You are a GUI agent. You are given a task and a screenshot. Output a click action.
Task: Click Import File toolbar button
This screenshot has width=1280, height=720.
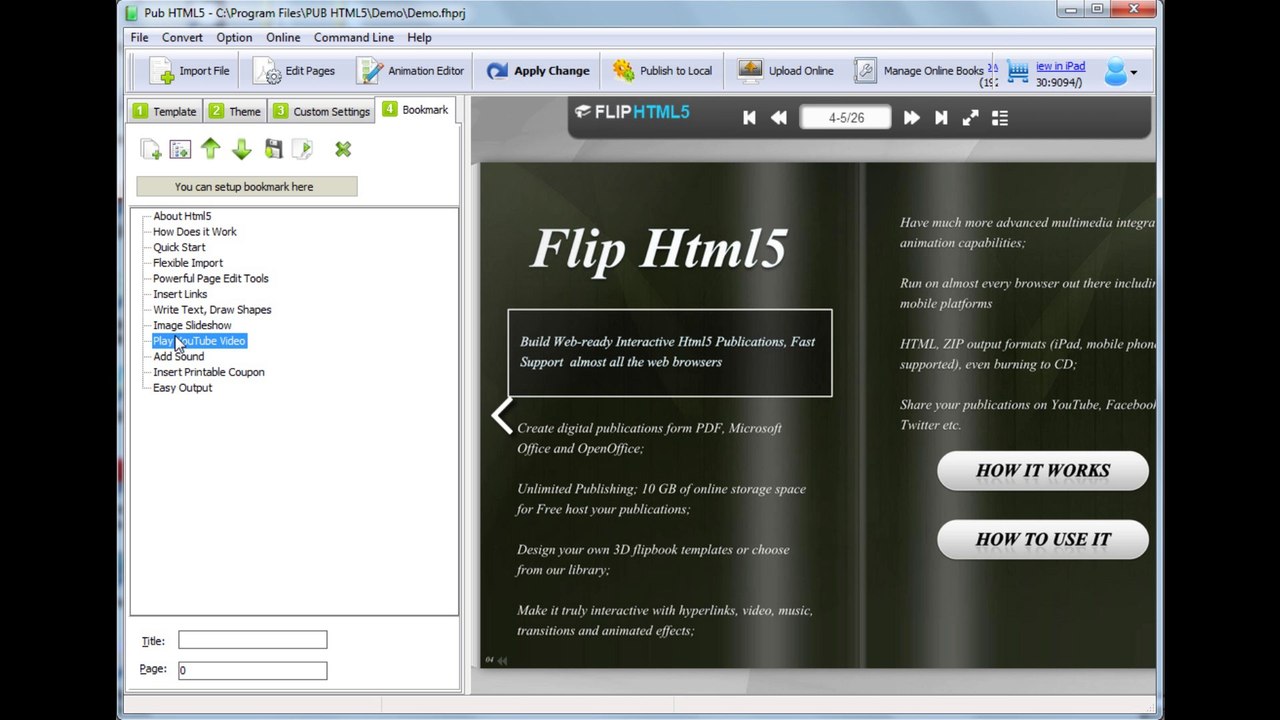(189, 71)
